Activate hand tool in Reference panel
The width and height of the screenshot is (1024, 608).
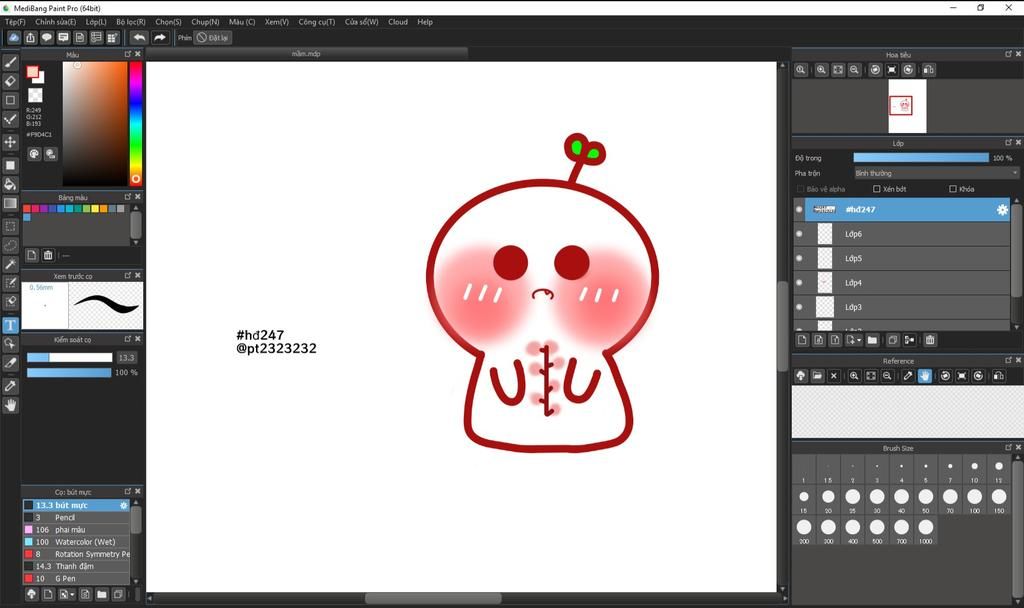(925, 376)
